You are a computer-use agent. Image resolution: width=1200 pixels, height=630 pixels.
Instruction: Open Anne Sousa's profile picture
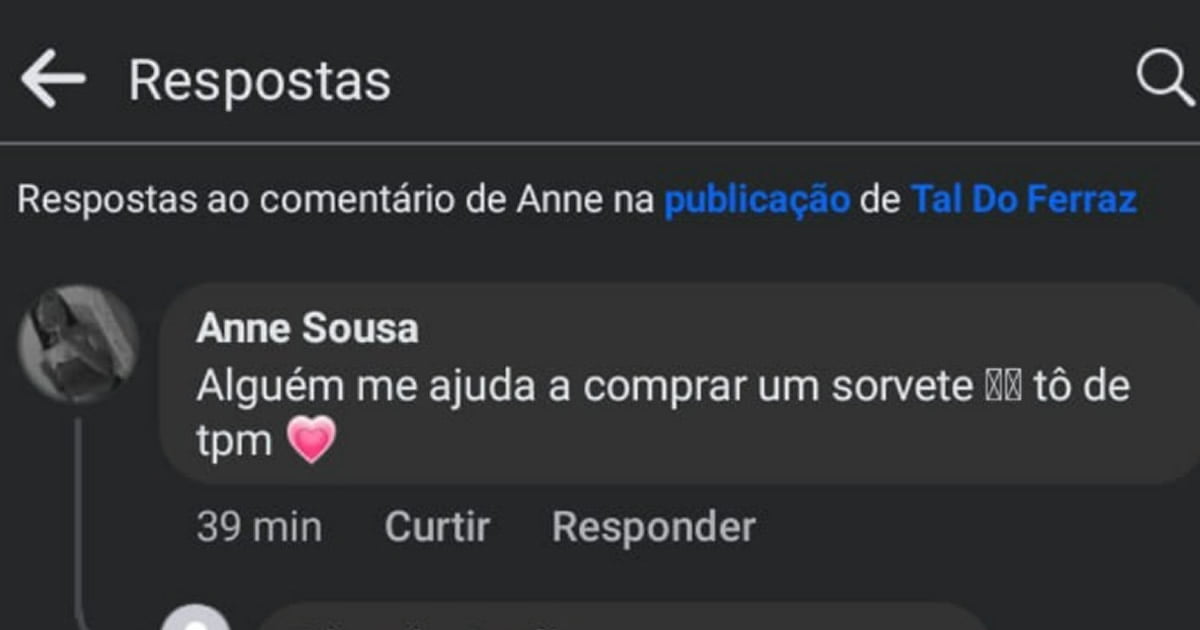(x=77, y=344)
